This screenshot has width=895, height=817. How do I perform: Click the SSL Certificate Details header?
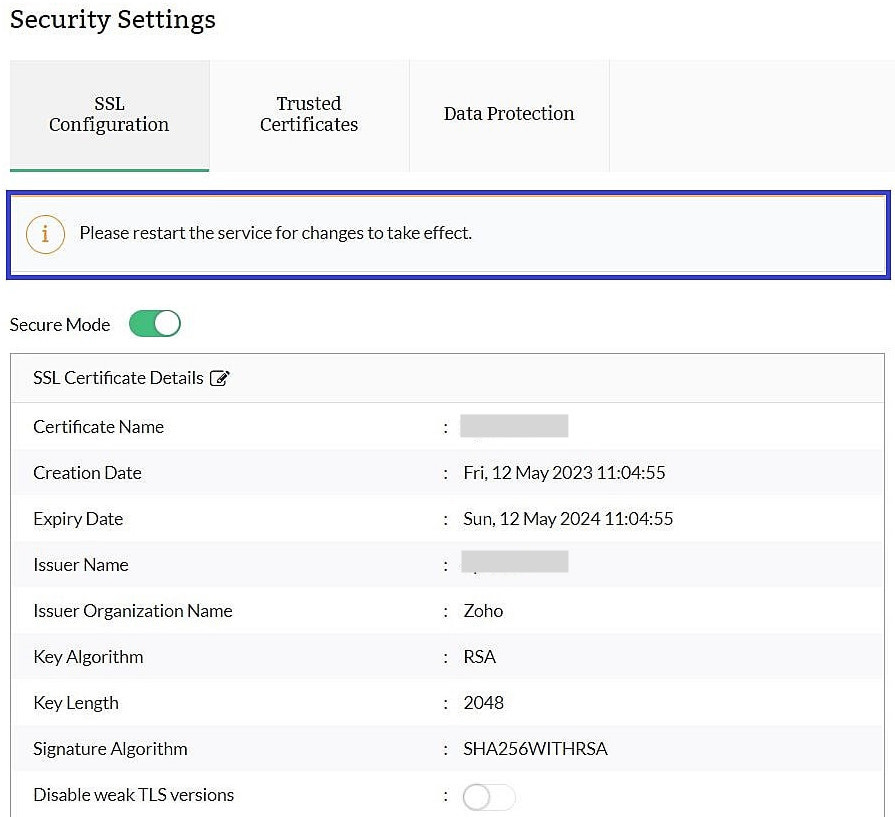point(117,377)
